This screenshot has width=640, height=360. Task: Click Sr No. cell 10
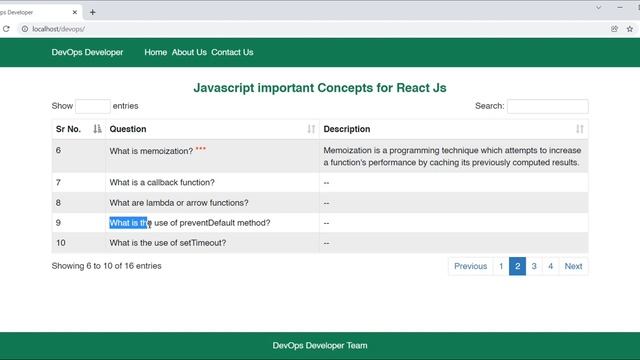[78, 243]
